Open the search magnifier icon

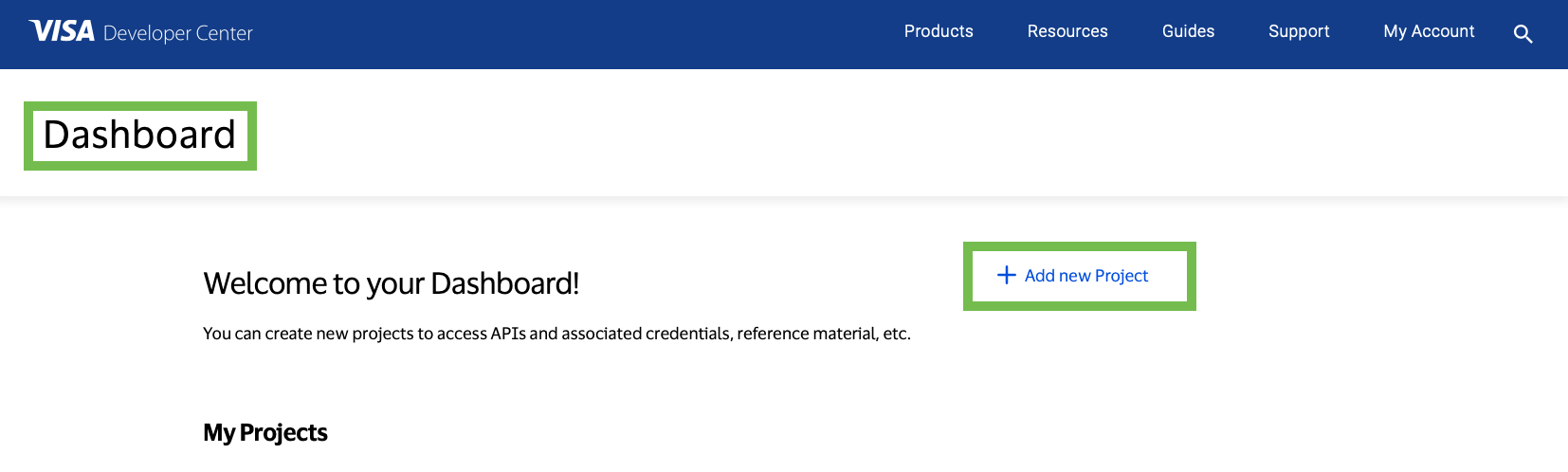click(1522, 34)
